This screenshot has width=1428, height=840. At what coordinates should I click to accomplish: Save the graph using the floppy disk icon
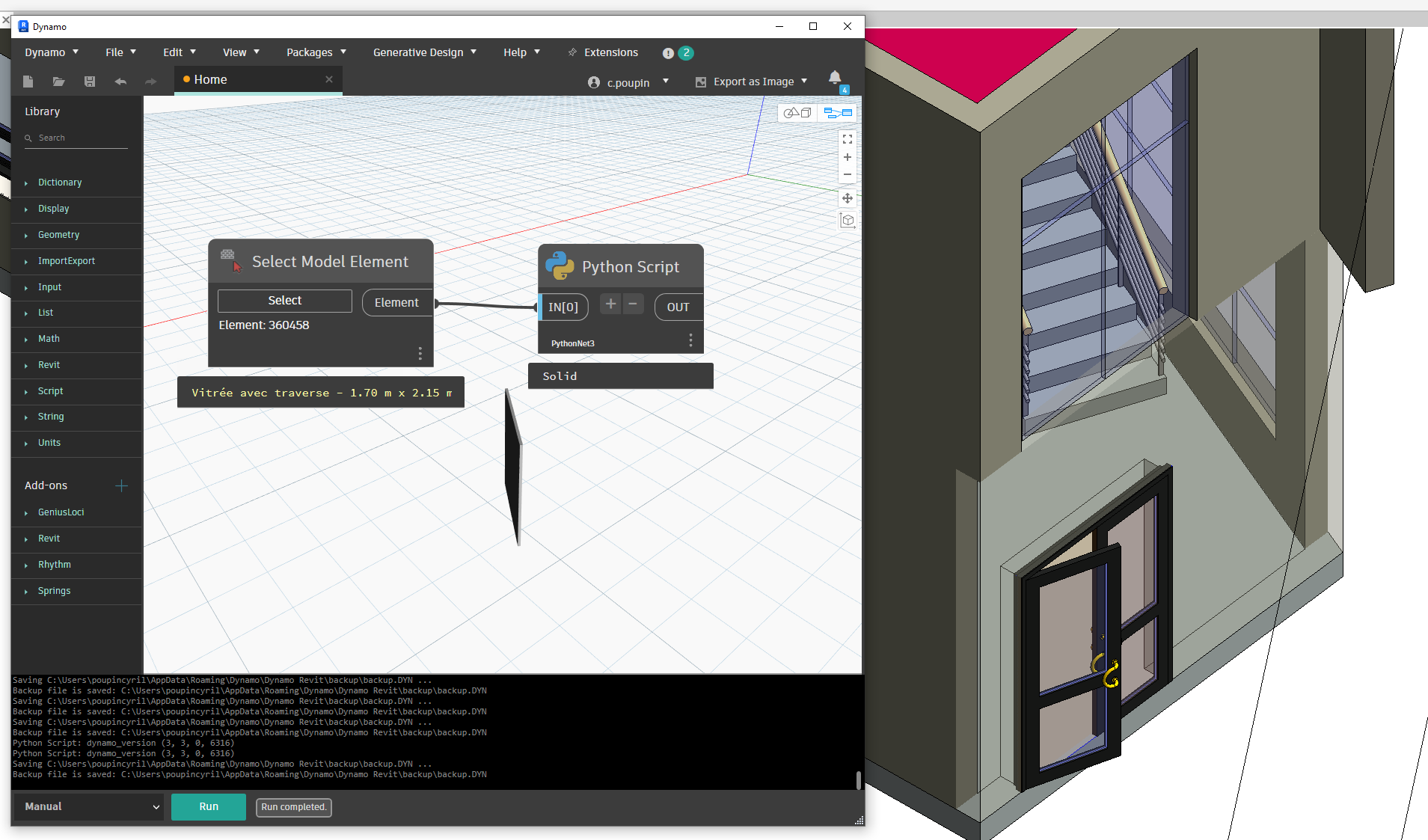point(90,82)
